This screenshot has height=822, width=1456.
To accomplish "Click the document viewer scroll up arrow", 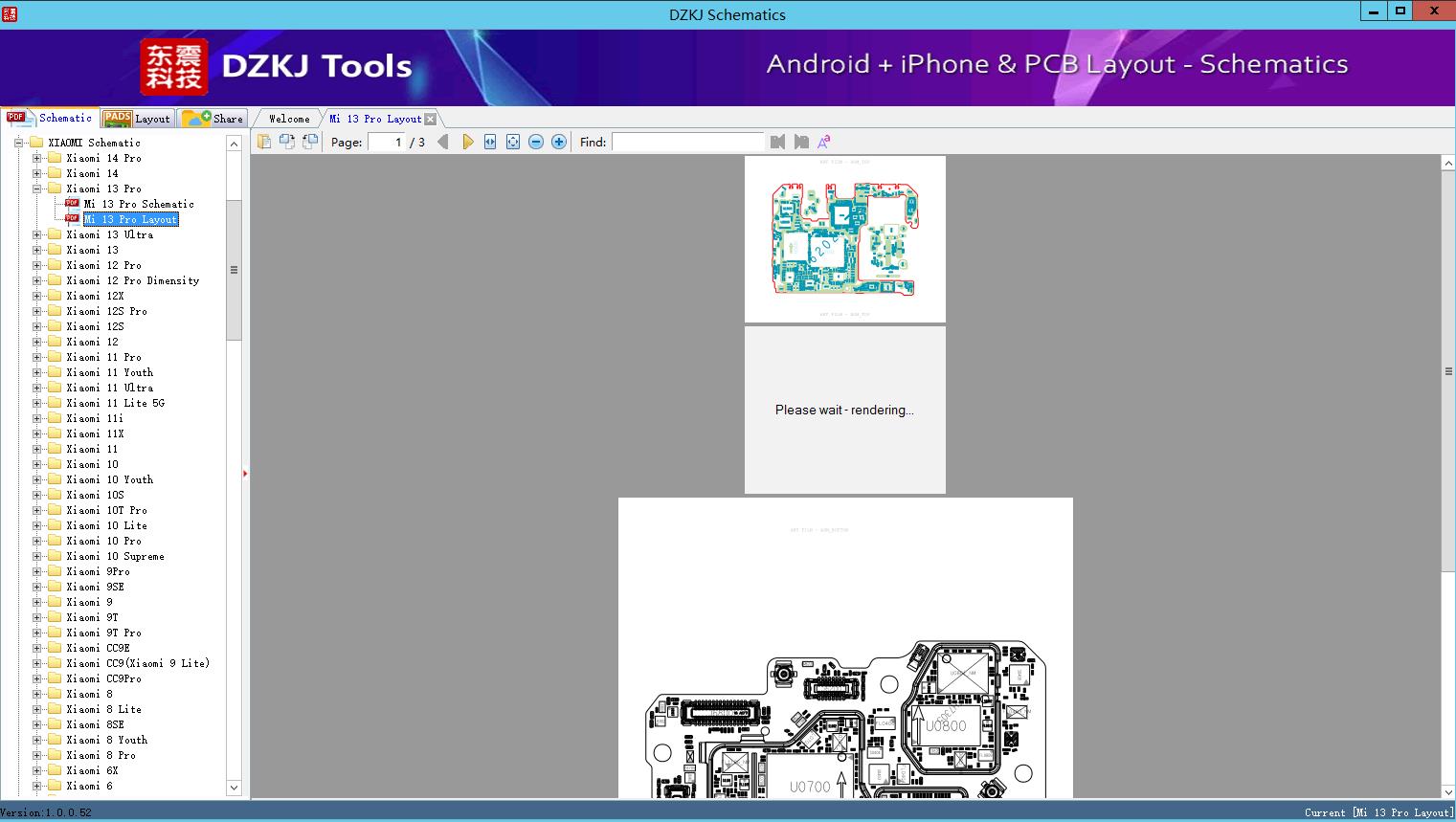I will (x=1448, y=164).
